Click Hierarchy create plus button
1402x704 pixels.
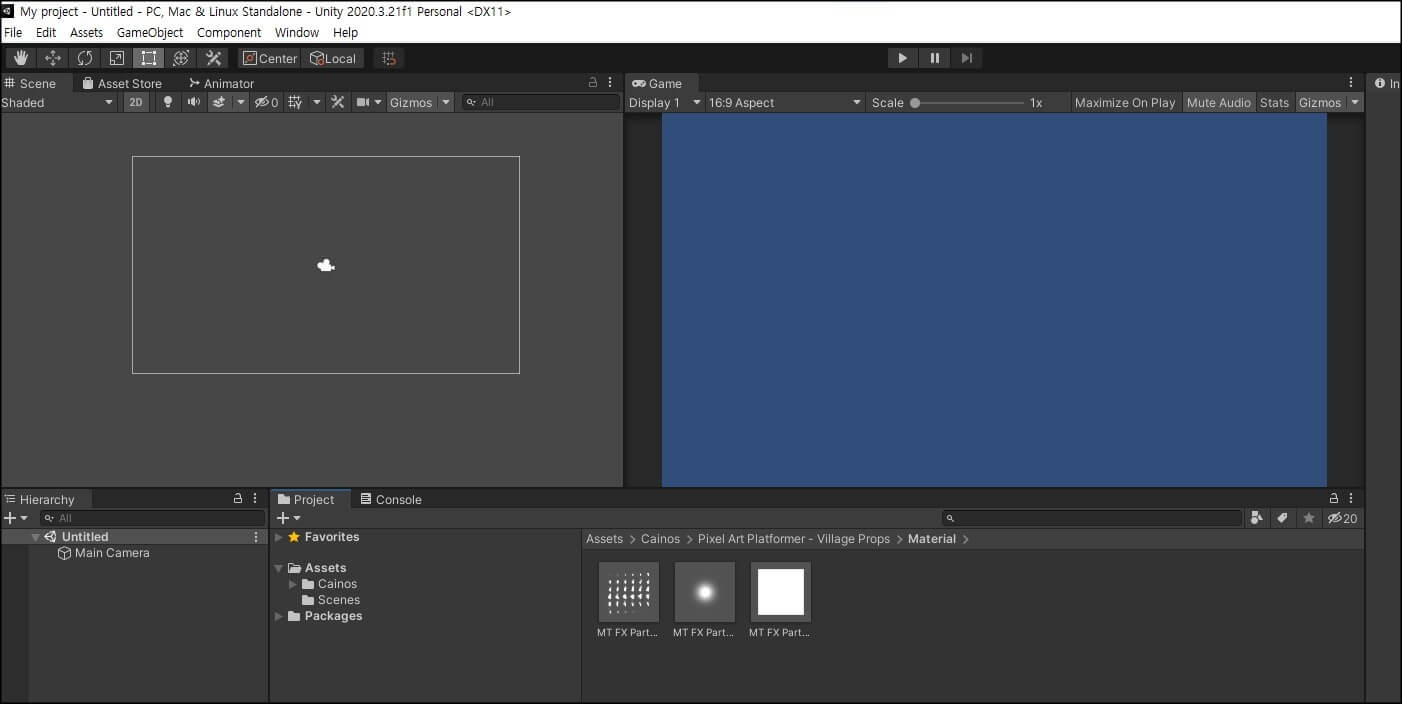pos(10,518)
